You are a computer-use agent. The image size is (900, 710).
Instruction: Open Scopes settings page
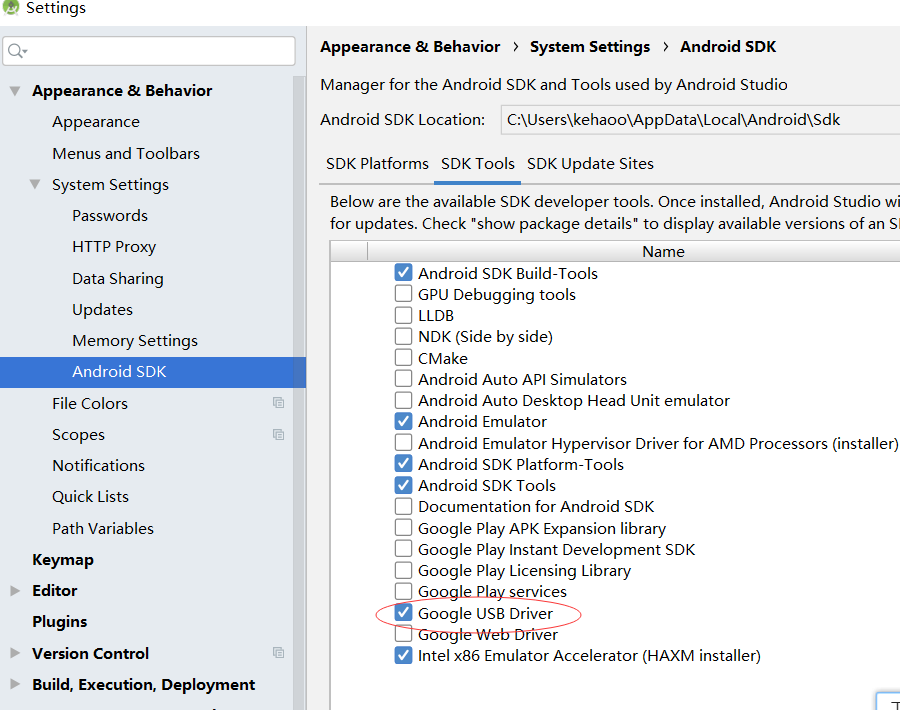pos(78,434)
